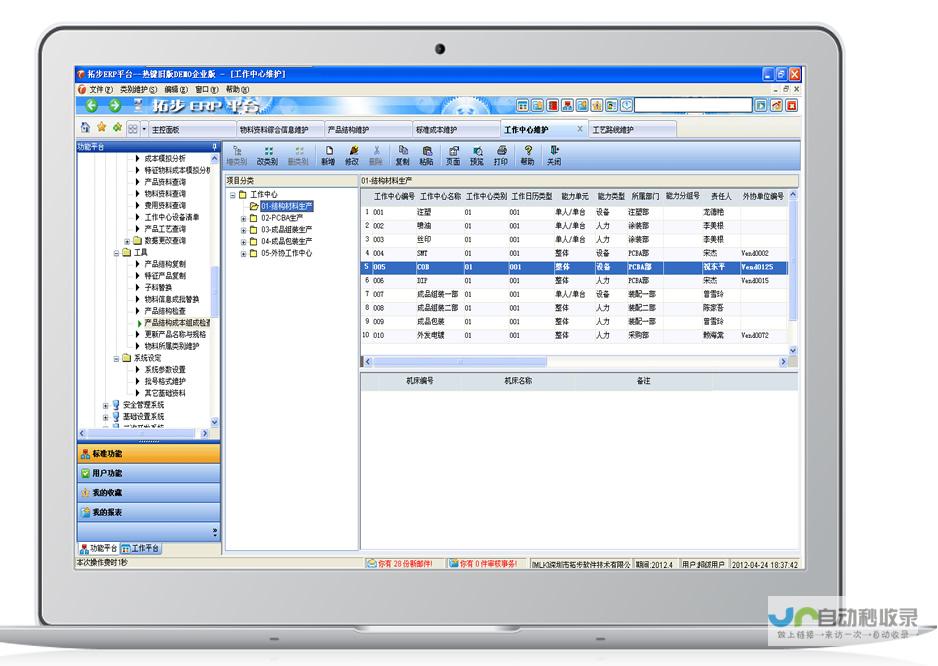The height and width of the screenshot is (666, 938).
Task: Collapse the 工作中心 root node
Action: tap(233, 195)
